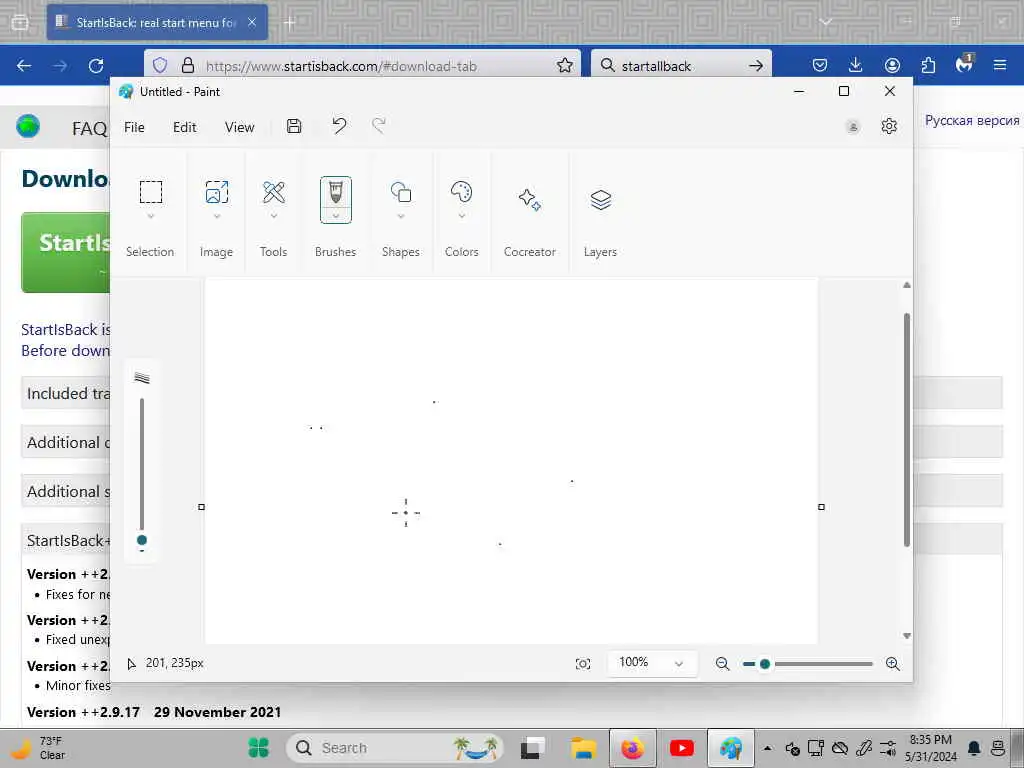Select the Selection rectangle tool
Image resolution: width=1024 pixels, height=768 pixels.
click(x=151, y=192)
